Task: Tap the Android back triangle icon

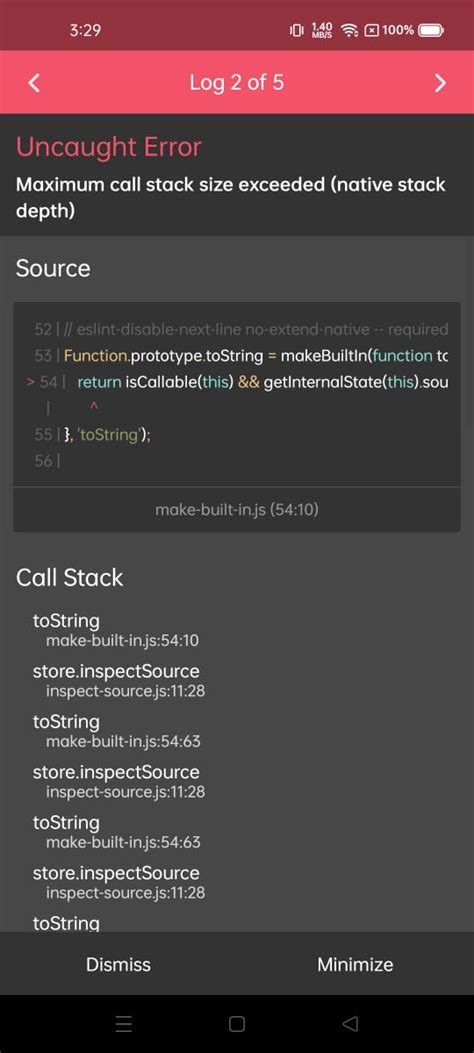Action: [350, 1023]
